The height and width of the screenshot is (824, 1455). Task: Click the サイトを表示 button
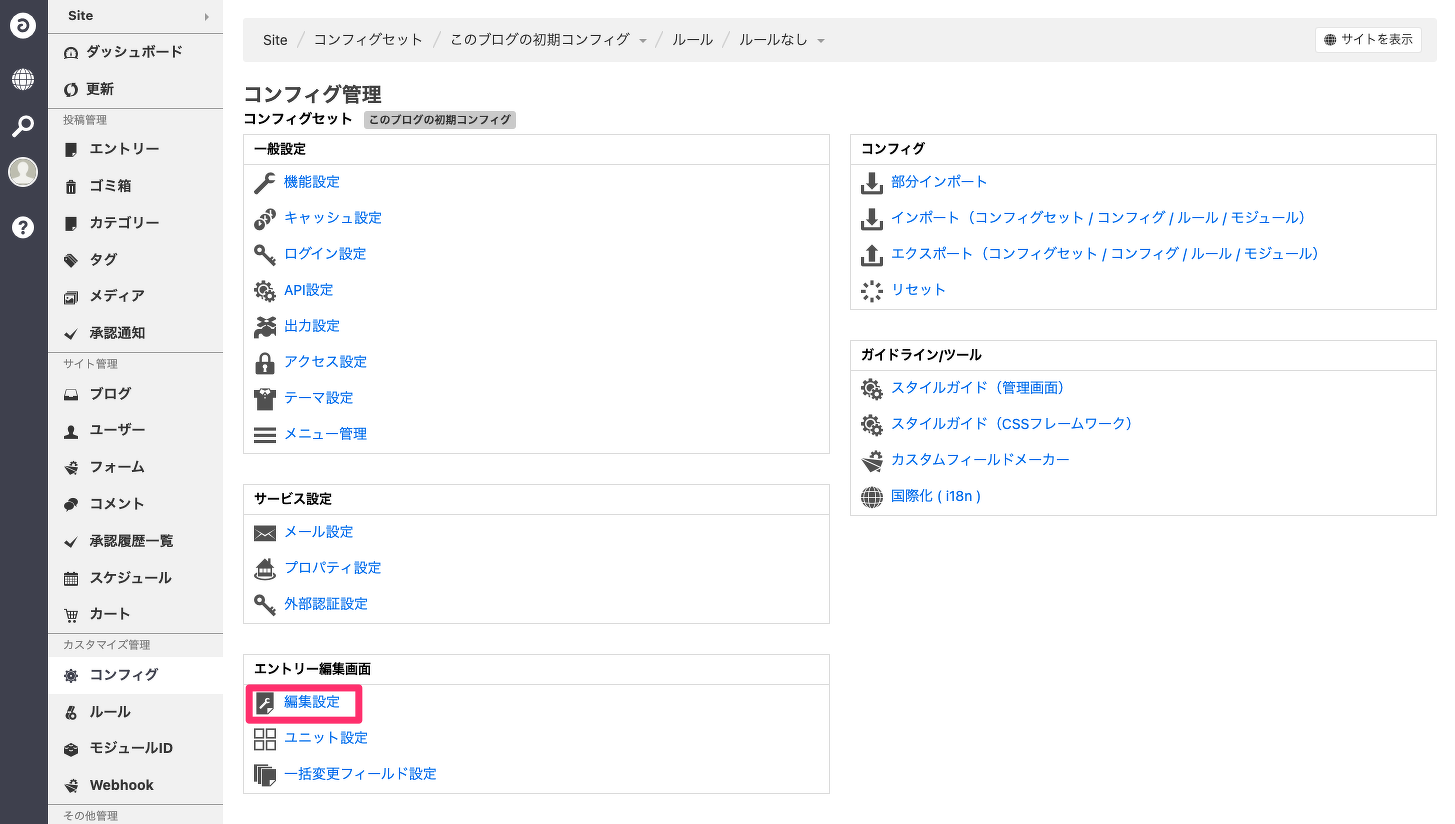pyautogui.click(x=1368, y=40)
